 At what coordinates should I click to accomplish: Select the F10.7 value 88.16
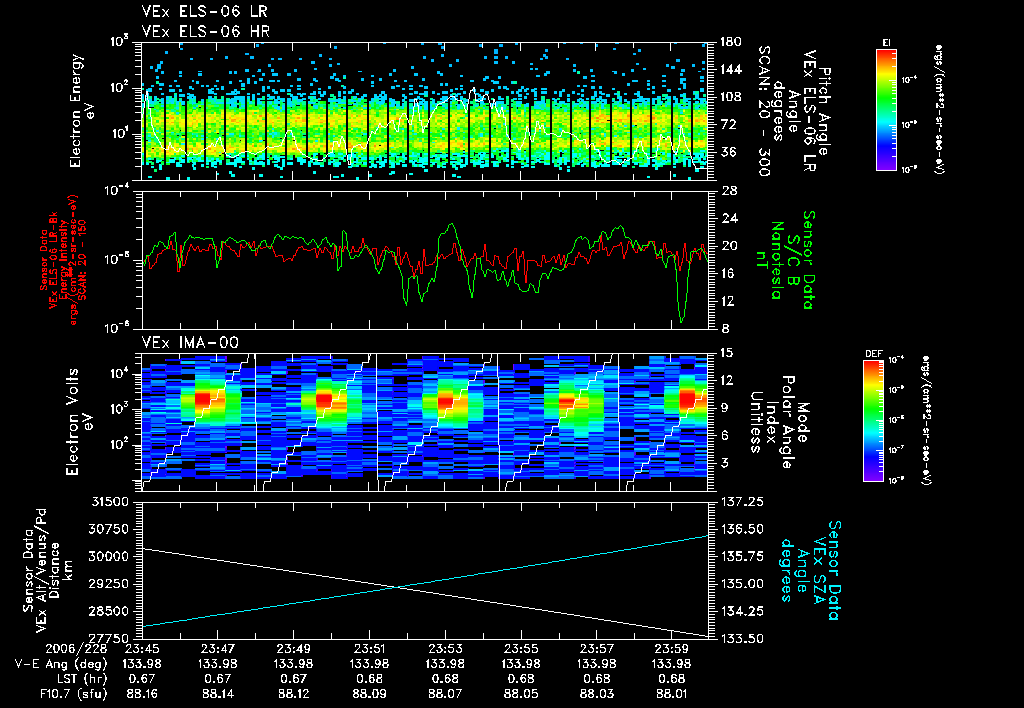142,694
